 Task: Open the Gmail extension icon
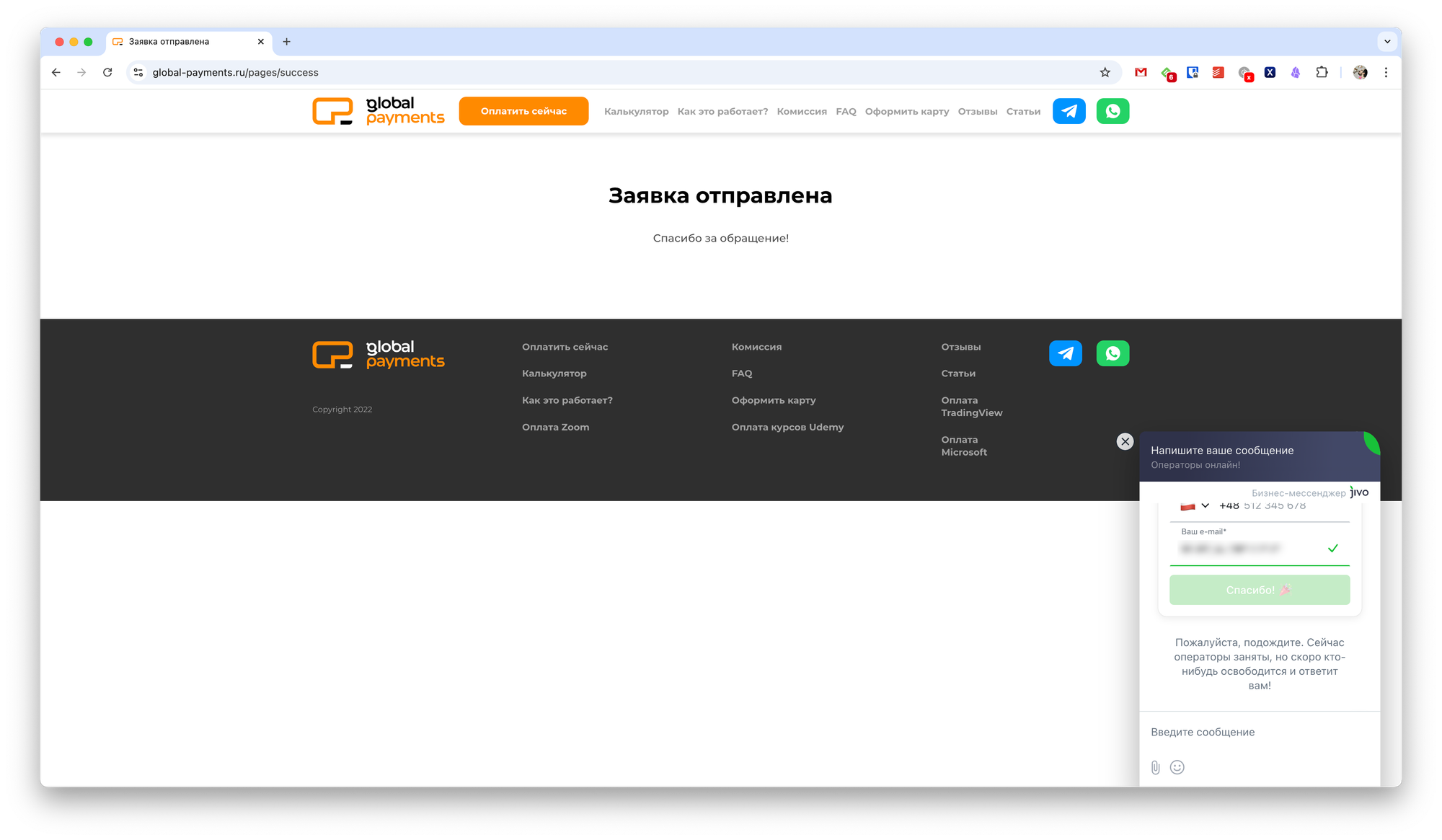click(1141, 72)
